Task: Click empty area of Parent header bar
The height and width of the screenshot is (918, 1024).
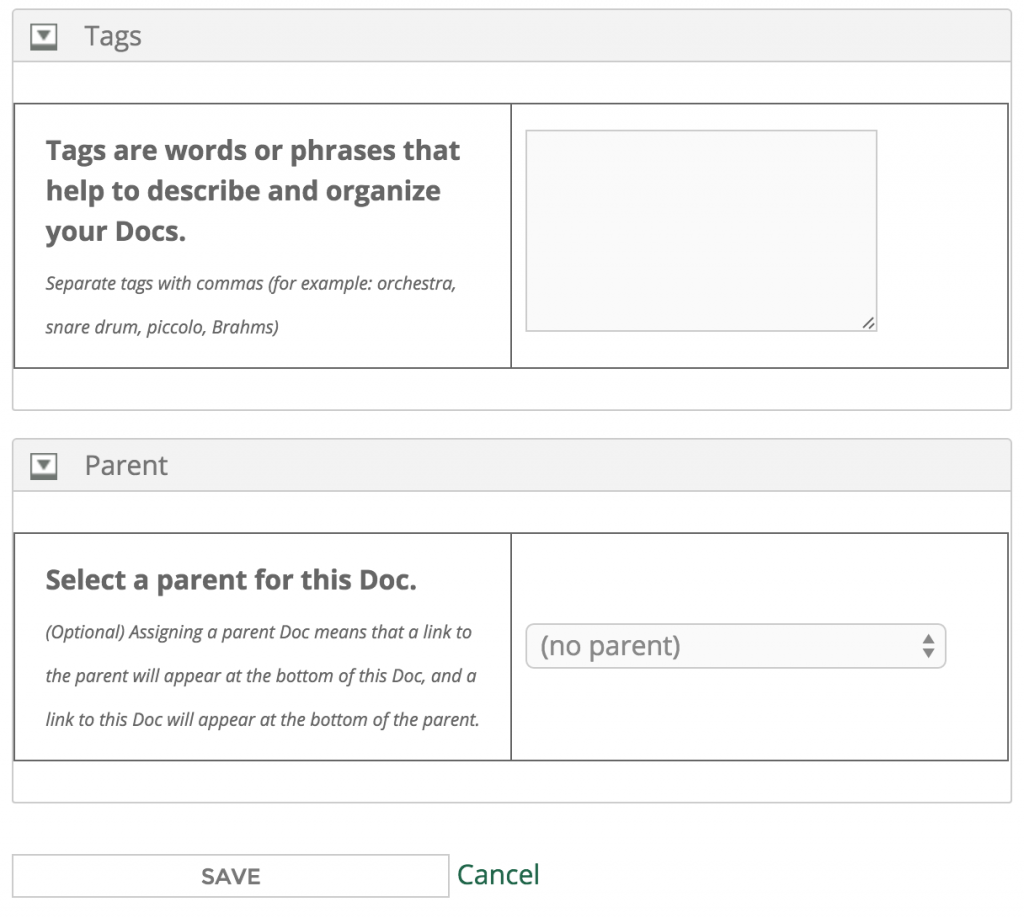Action: 588,466
